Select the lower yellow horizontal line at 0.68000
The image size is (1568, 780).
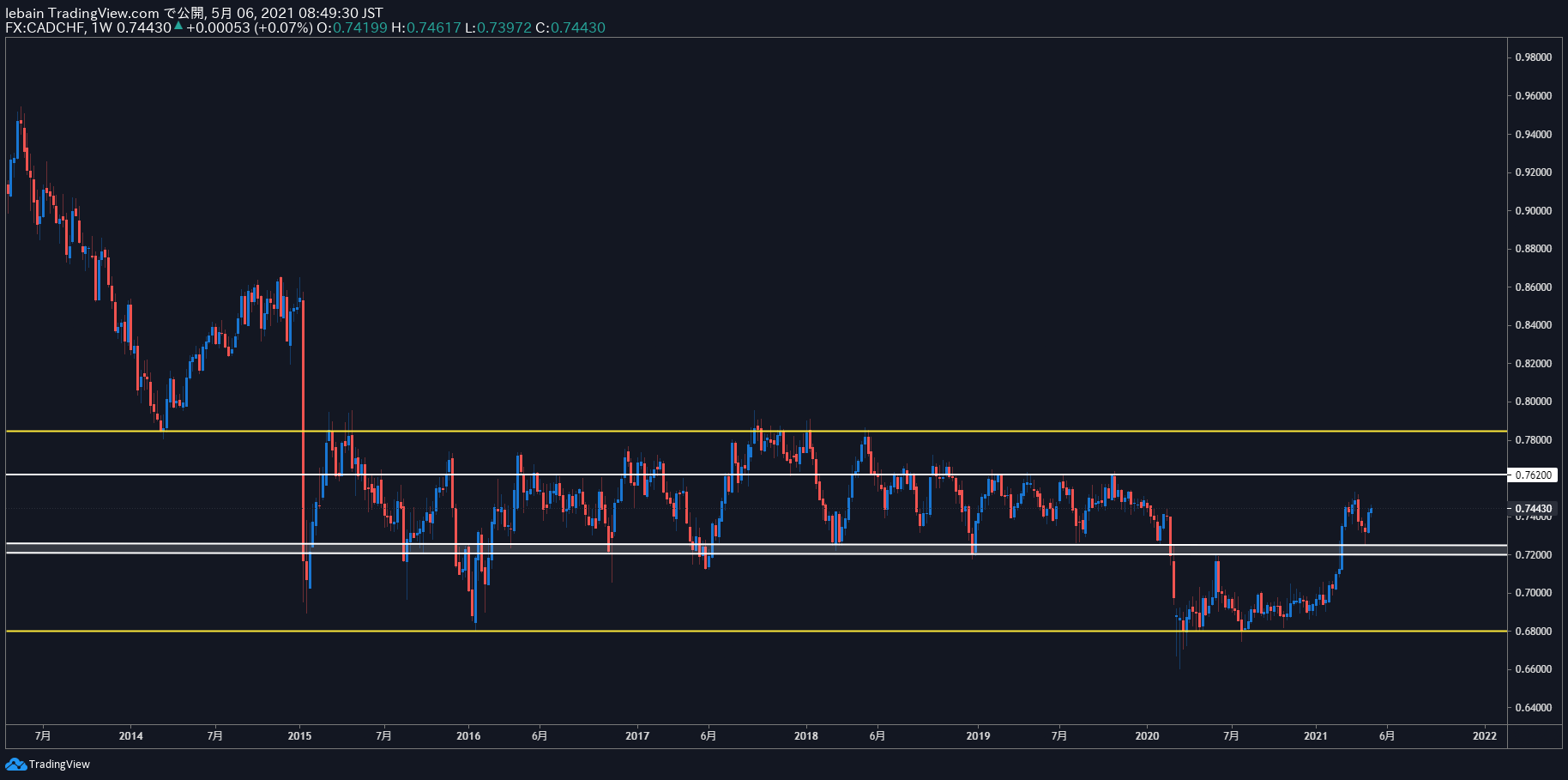pos(755,632)
